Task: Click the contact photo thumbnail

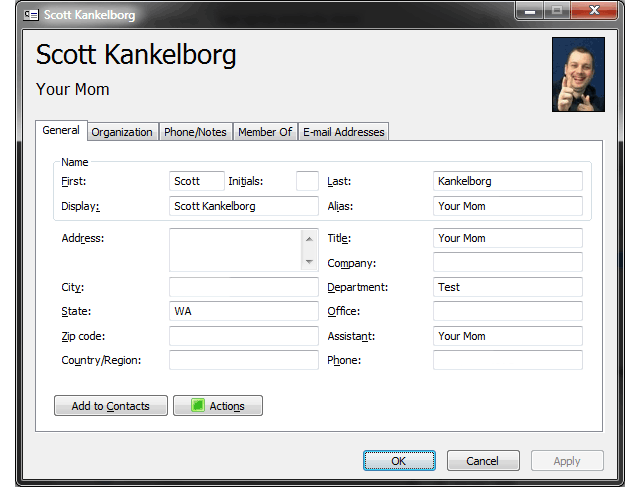Action: tap(578, 74)
